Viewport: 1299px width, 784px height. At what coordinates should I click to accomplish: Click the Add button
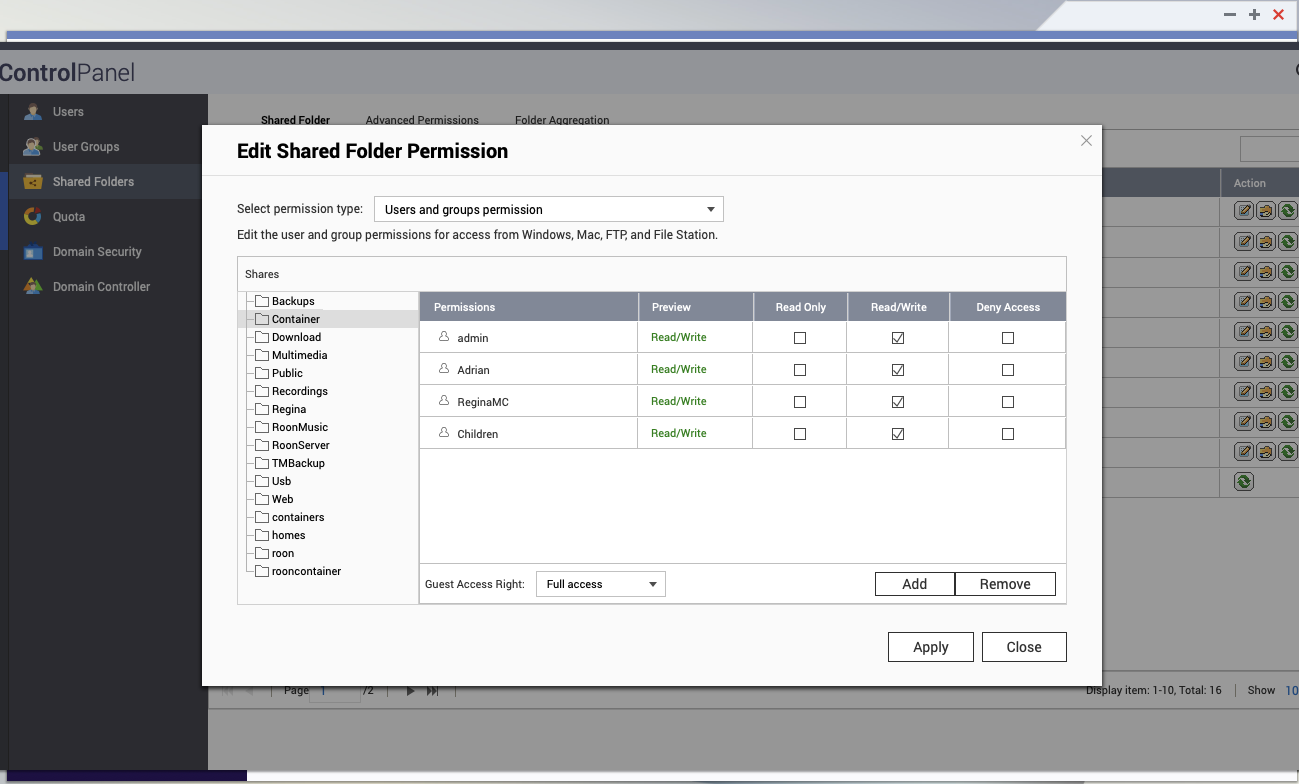point(915,584)
